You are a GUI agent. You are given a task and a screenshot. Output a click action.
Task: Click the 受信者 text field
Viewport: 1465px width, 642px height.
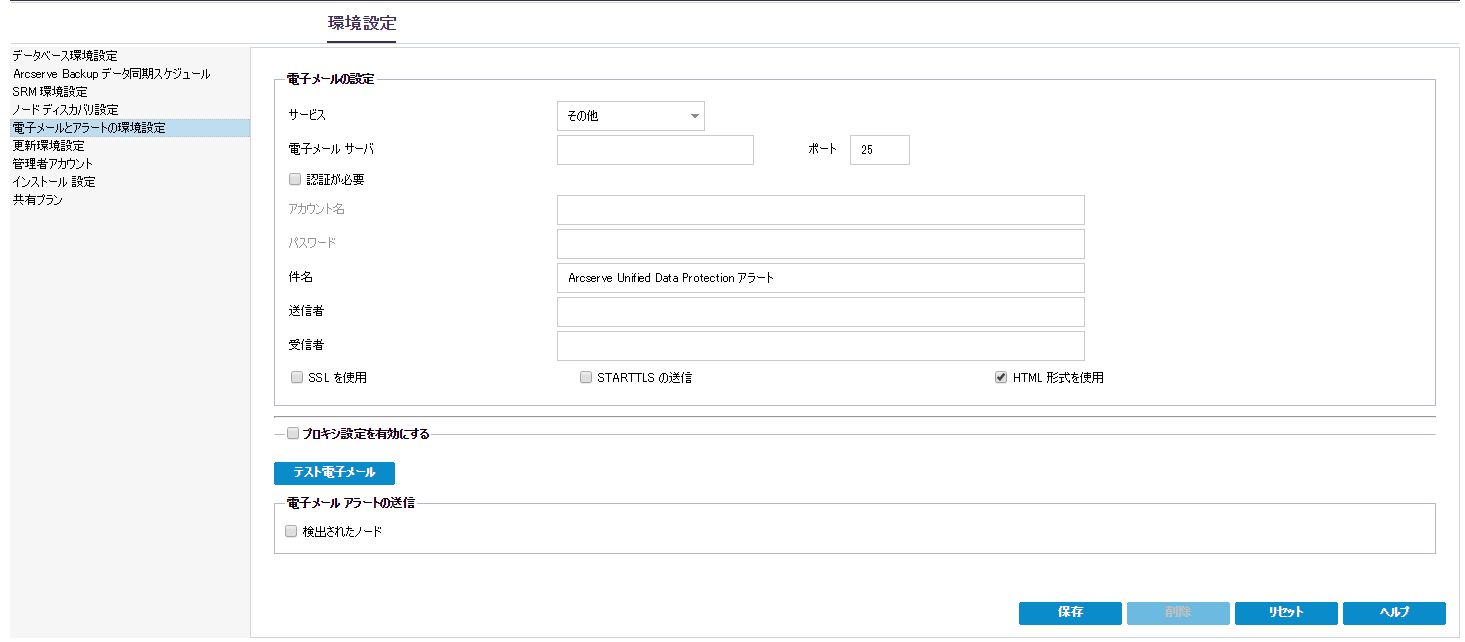tap(820, 346)
